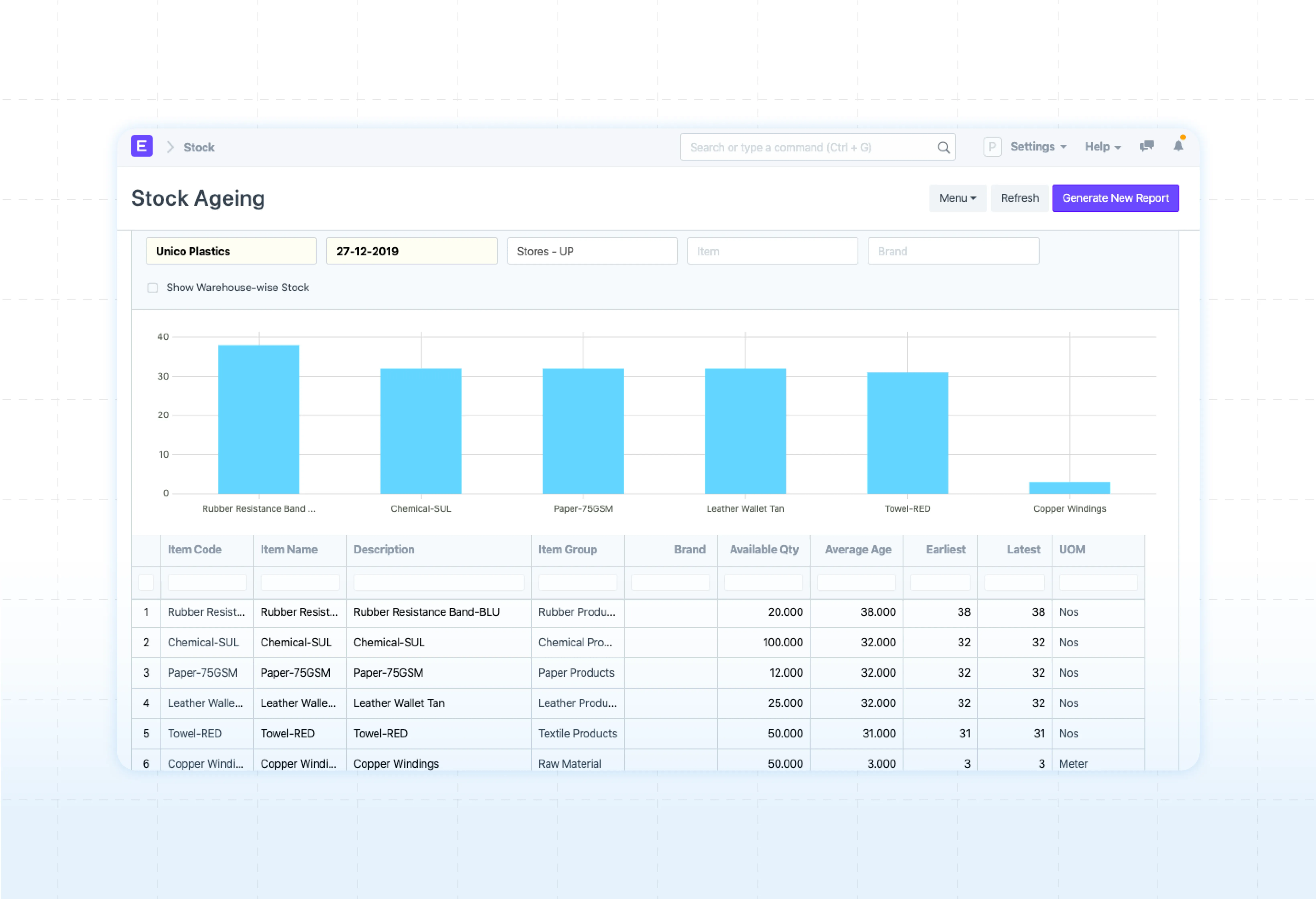Focus the Item filter field
The height and width of the screenshot is (899, 1316).
[x=772, y=251]
